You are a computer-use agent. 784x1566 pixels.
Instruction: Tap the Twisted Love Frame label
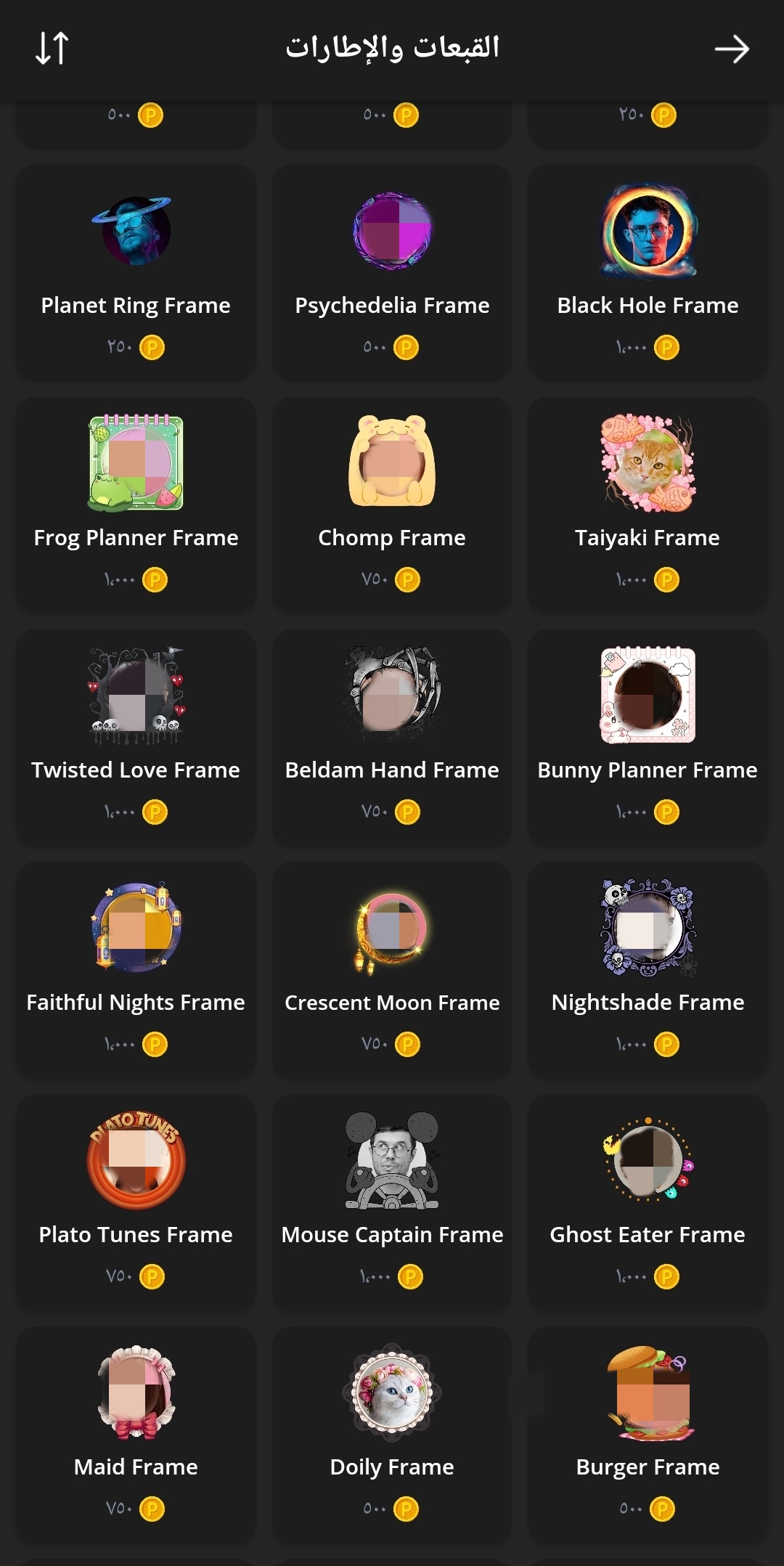coord(136,770)
